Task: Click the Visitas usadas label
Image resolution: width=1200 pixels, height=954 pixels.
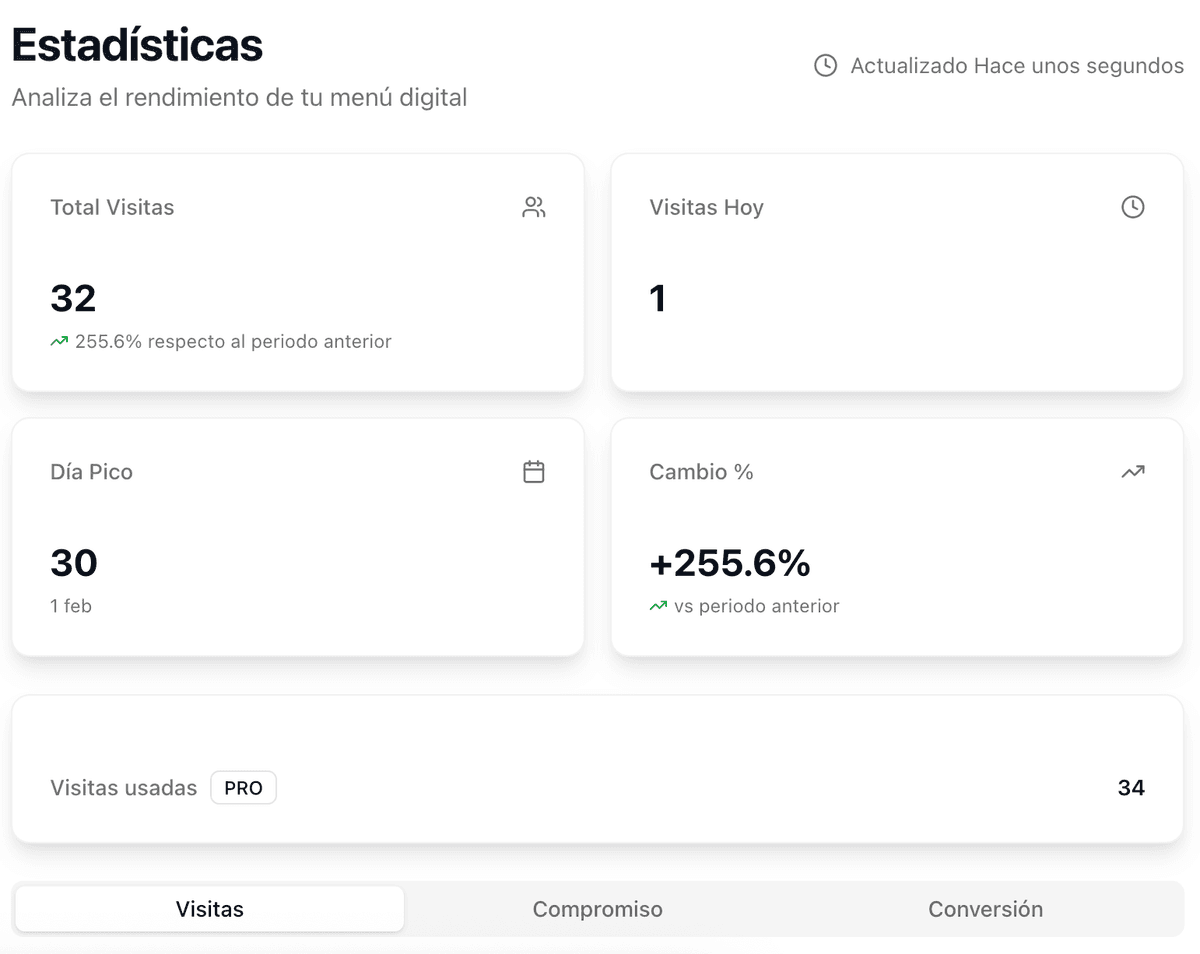Action: pos(124,788)
